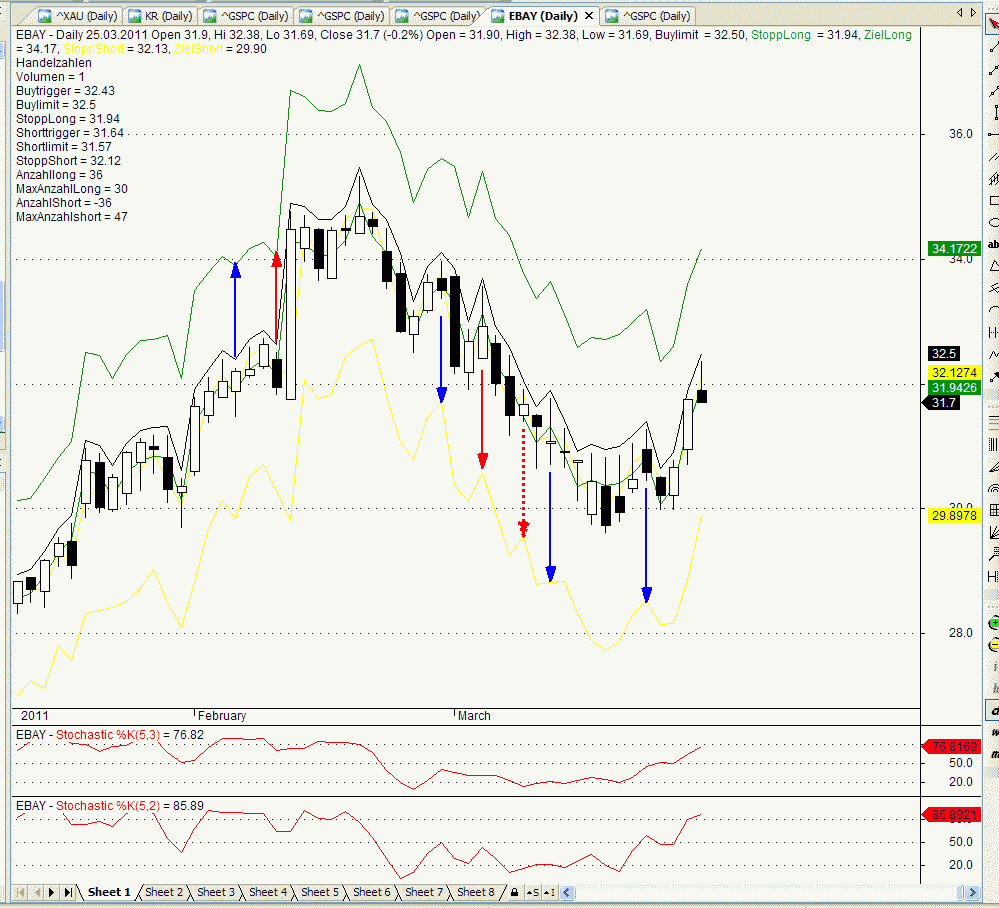Click the 'Handelzahlen' heading text

(54, 63)
